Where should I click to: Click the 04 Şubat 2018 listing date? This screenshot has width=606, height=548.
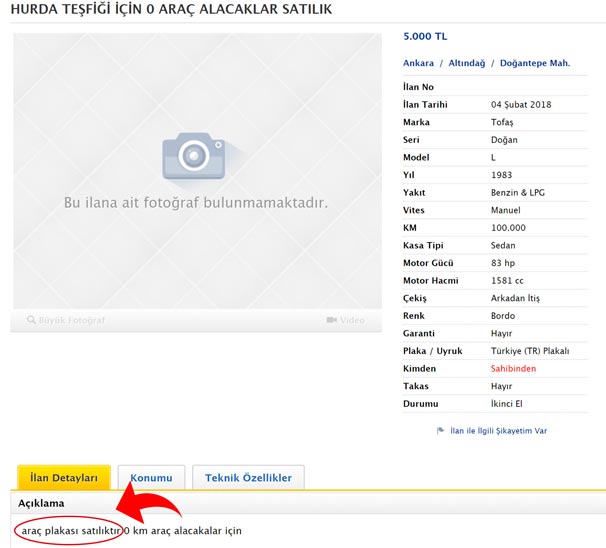(x=521, y=105)
